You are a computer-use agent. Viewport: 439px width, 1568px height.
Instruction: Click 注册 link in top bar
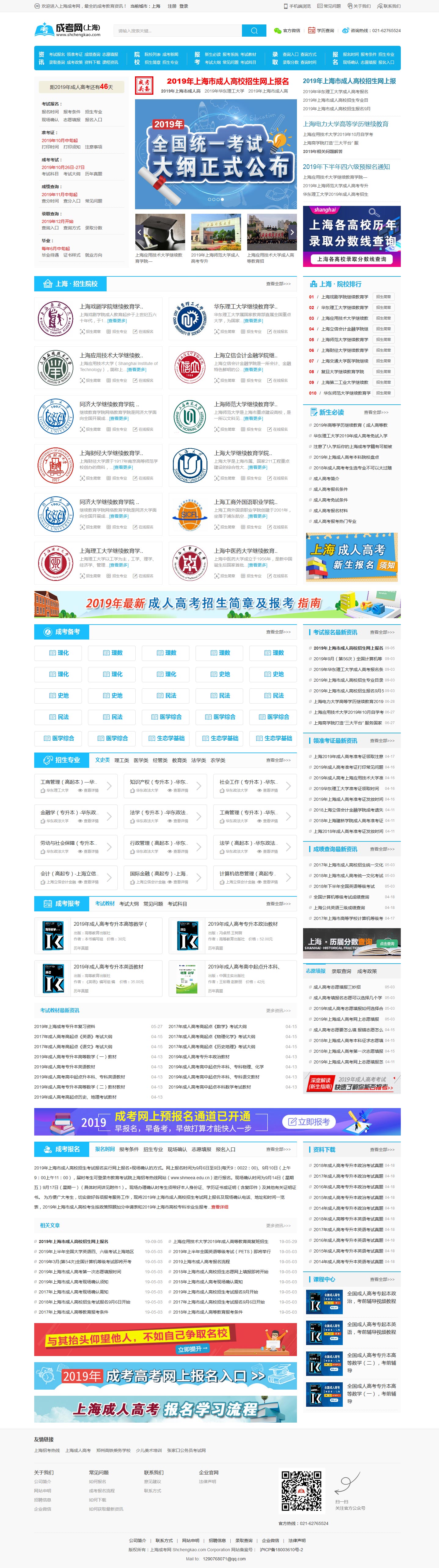point(172,6)
